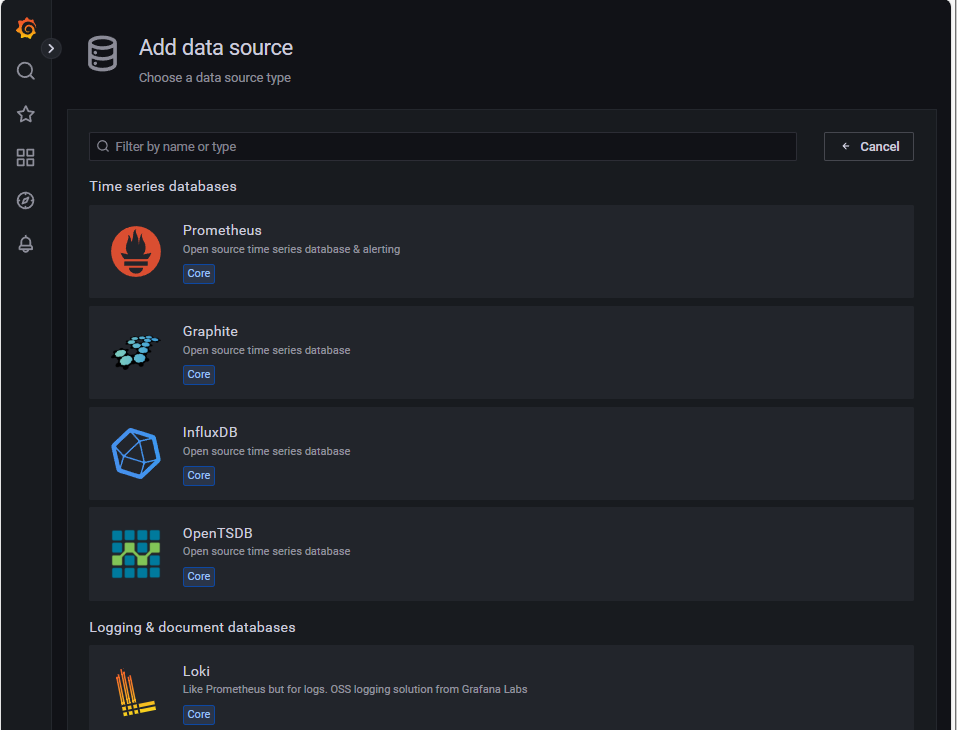Choose the Loki data source title

196,671
